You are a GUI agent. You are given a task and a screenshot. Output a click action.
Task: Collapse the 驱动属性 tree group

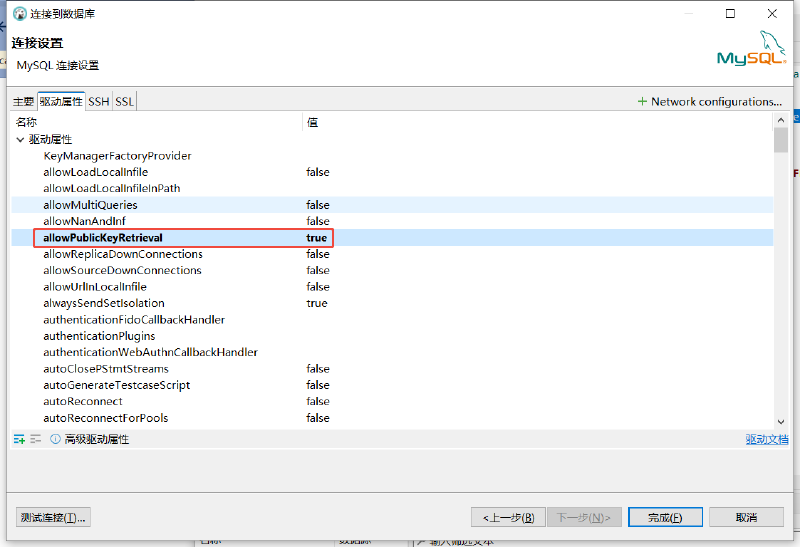coord(20,140)
